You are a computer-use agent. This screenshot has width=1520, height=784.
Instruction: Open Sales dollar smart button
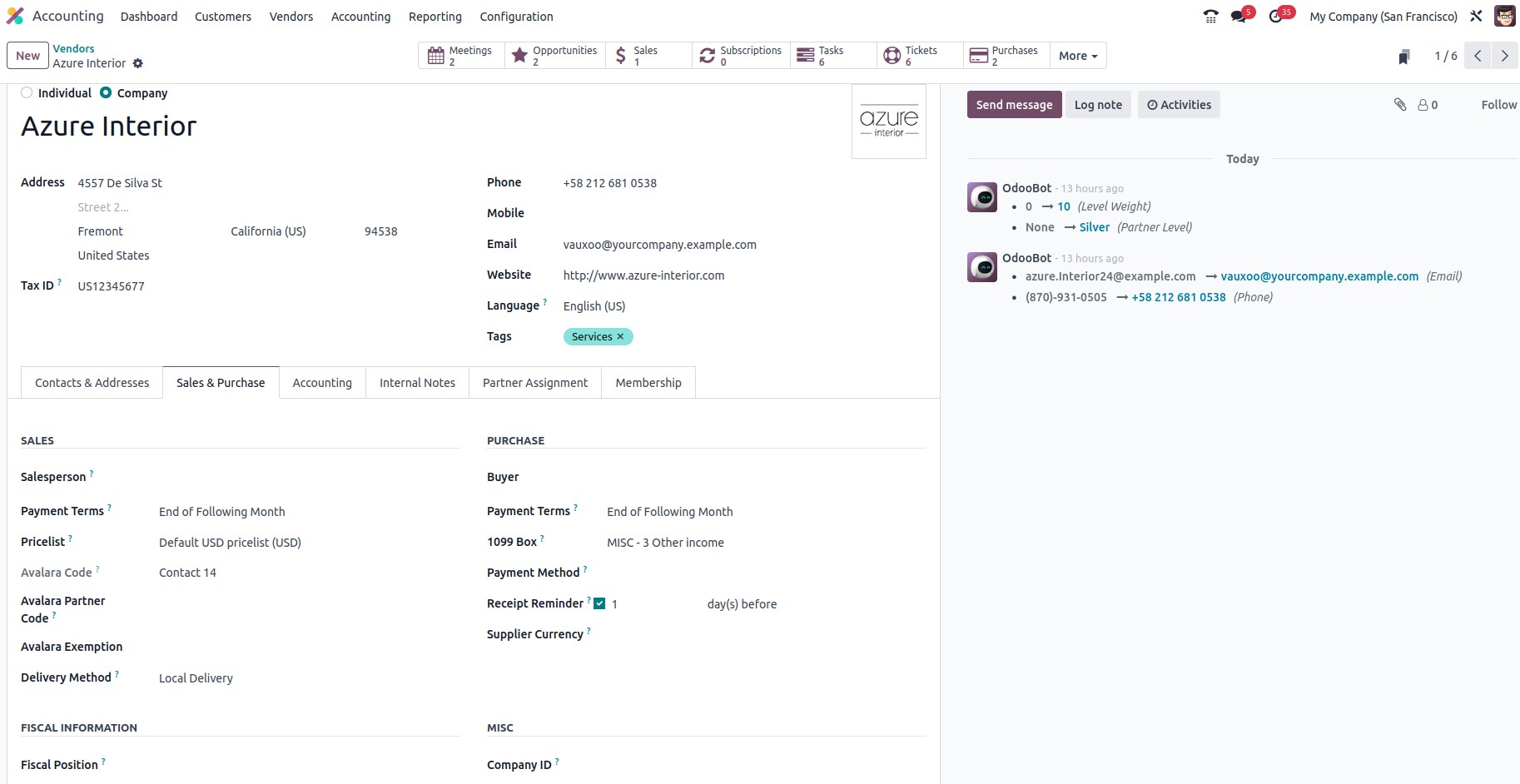(648, 56)
